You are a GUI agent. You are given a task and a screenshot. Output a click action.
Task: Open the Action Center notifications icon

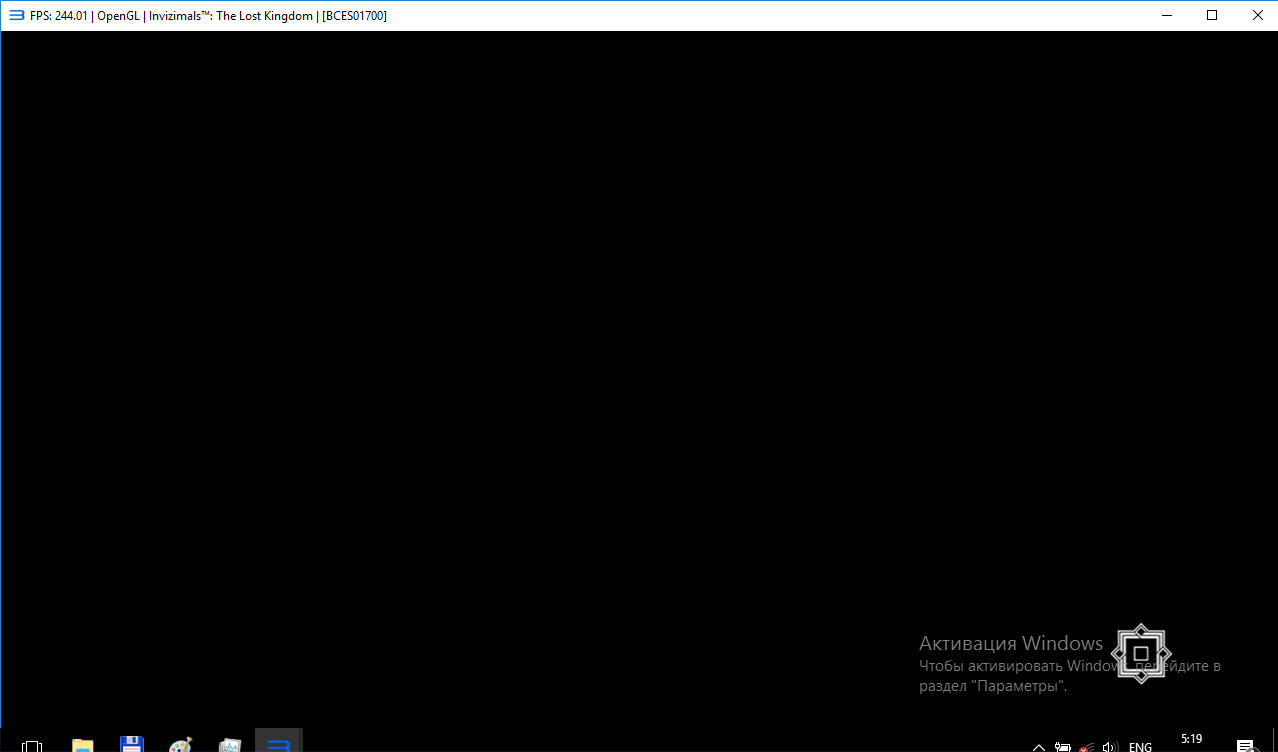[1246, 746]
